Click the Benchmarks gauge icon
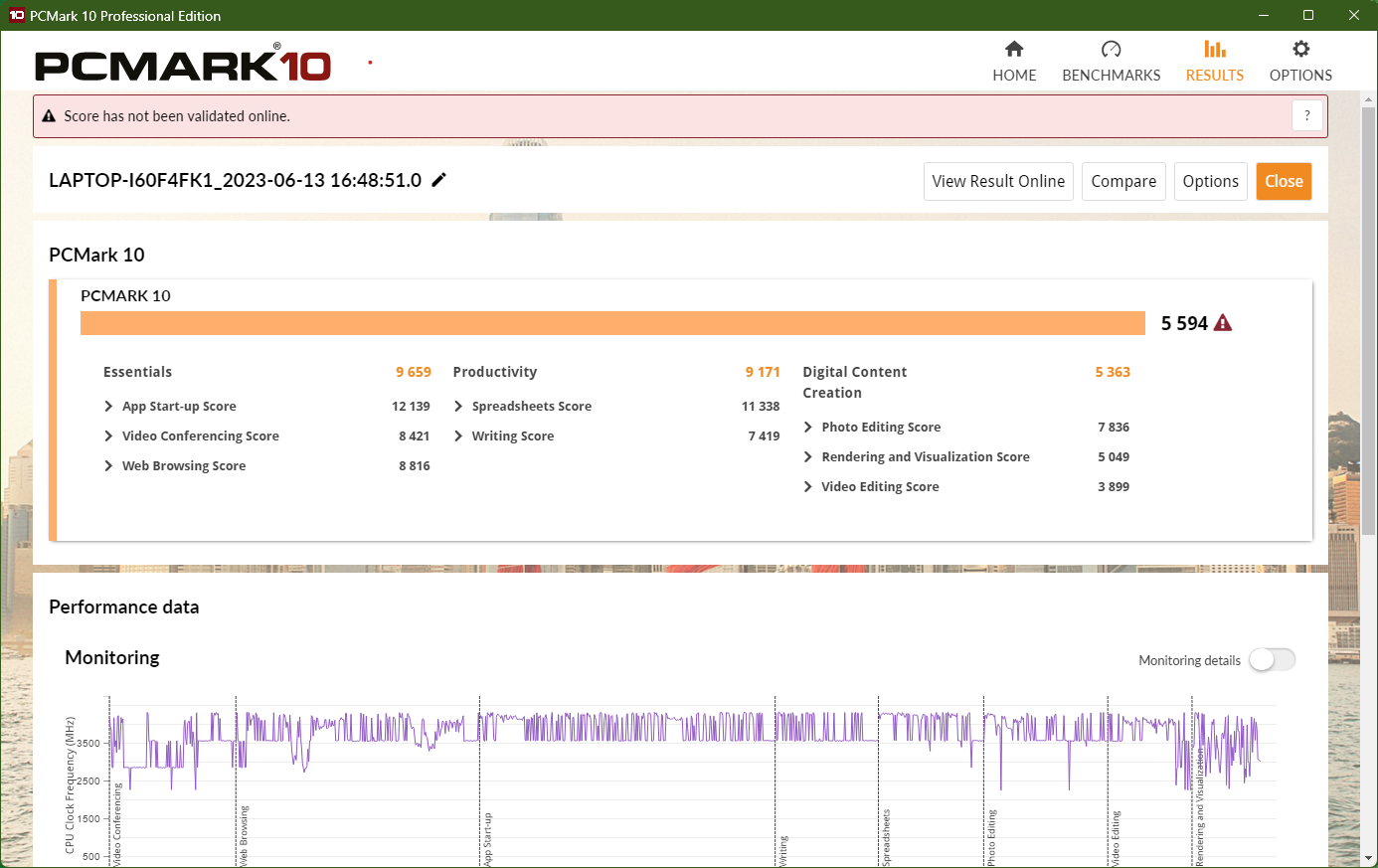The image size is (1378, 868). point(1112,49)
